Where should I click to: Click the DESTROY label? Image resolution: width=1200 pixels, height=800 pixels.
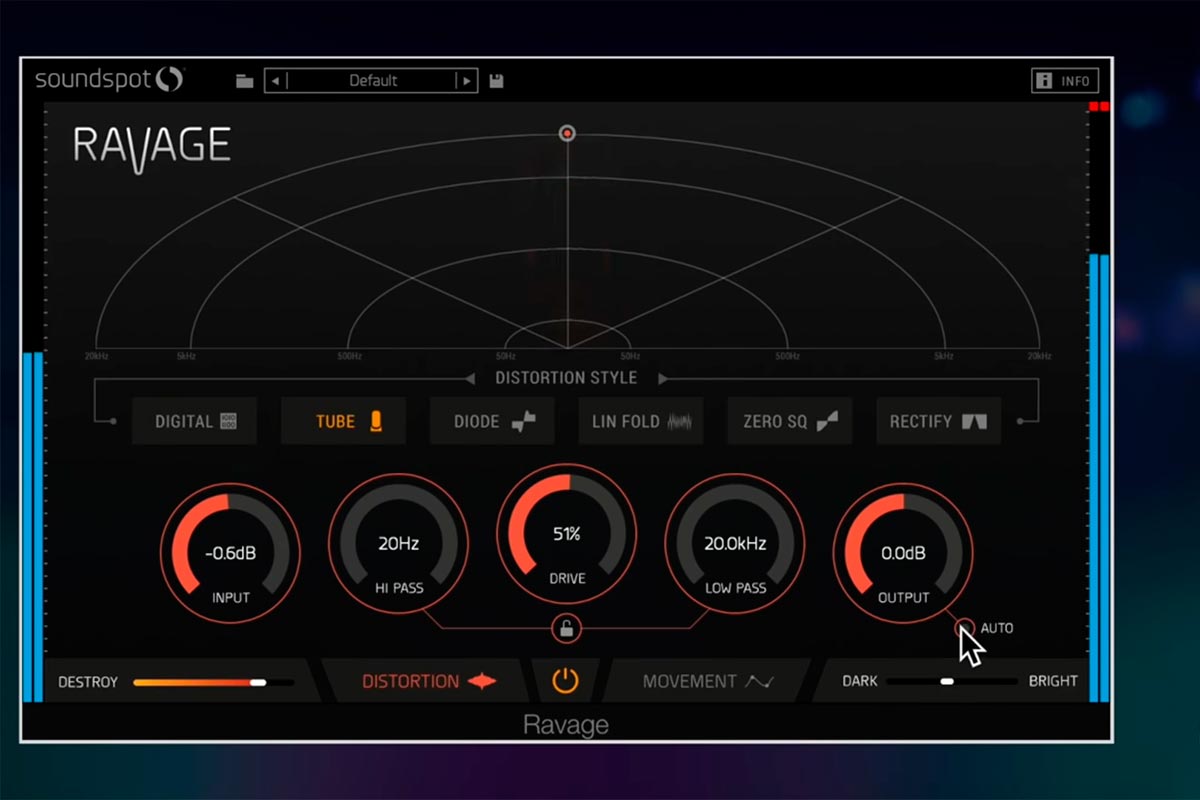88,682
